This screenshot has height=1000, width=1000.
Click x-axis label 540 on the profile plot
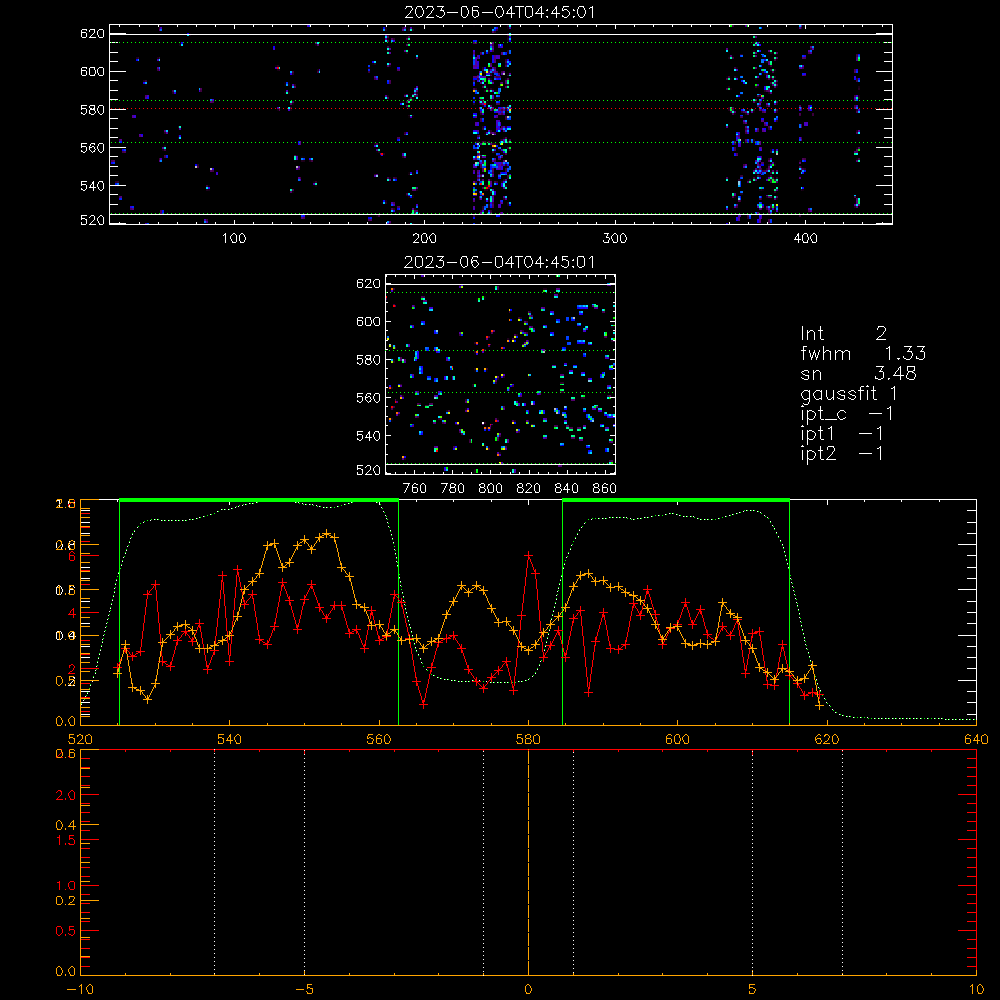point(230,739)
